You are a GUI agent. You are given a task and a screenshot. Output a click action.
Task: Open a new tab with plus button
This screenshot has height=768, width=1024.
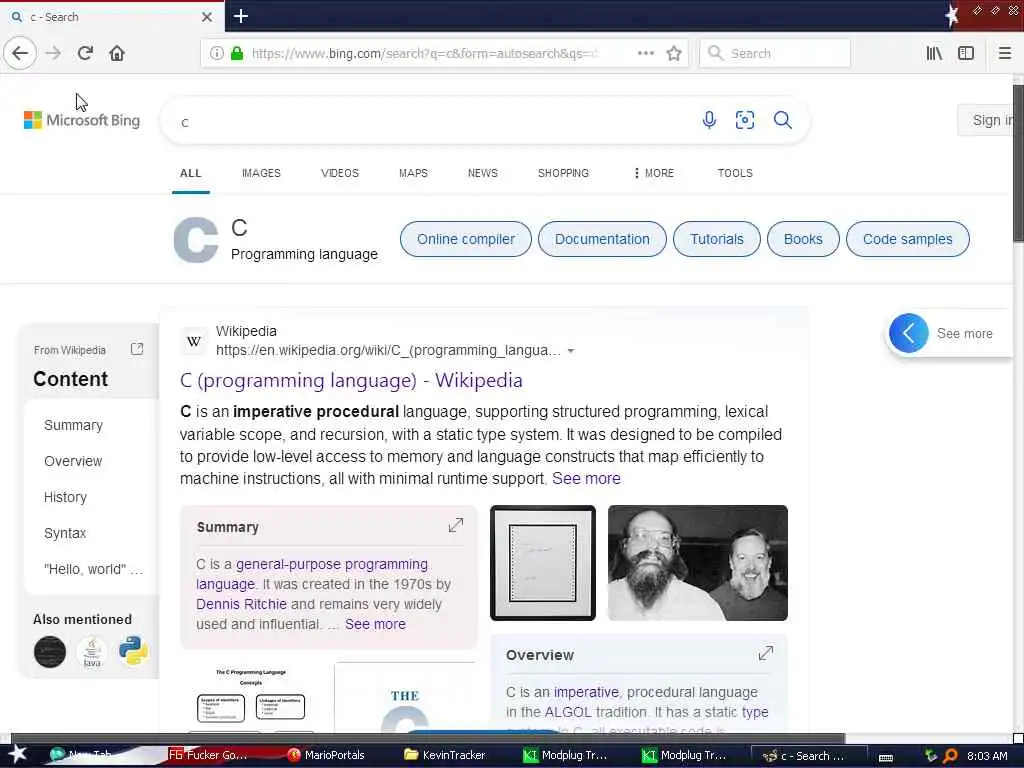click(240, 16)
